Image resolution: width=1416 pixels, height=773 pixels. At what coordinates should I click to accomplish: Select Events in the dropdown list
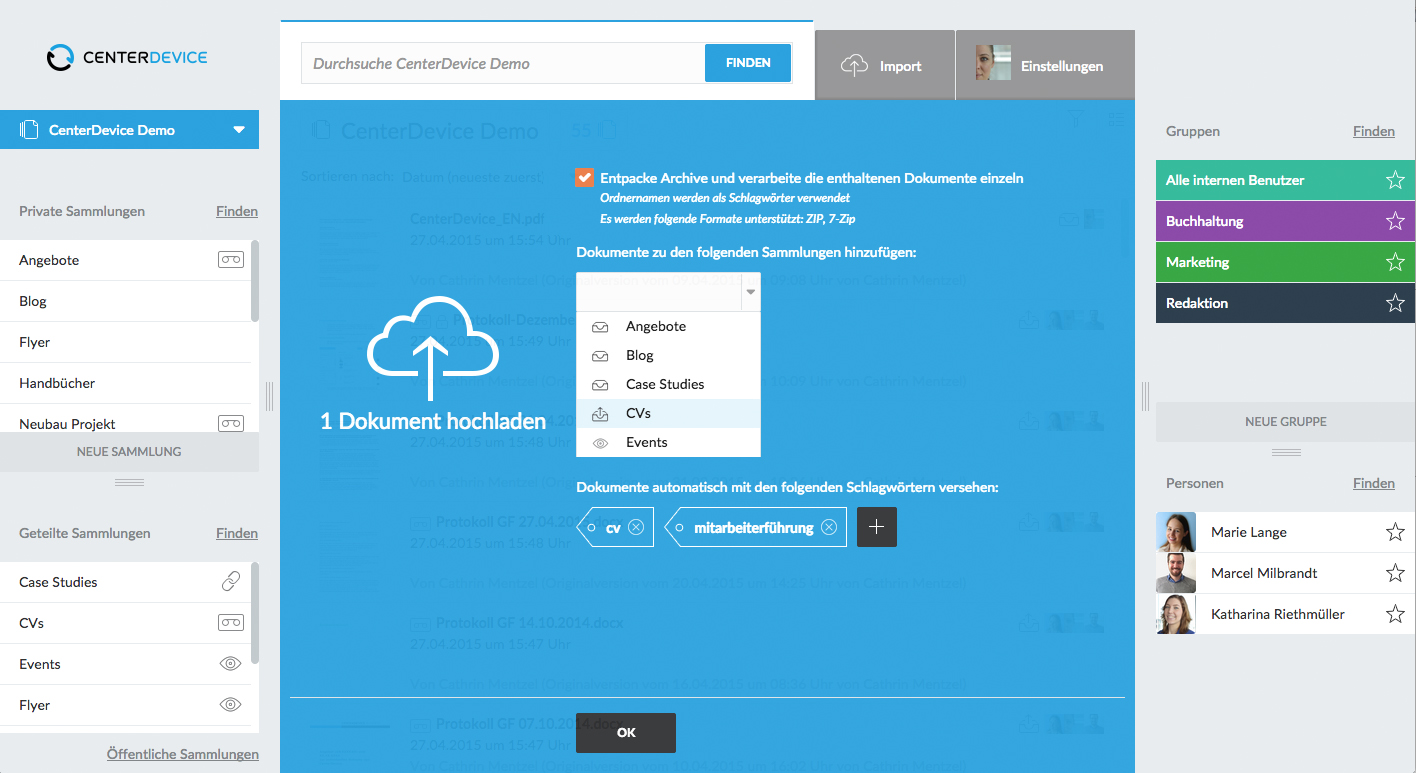pyautogui.click(x=668, y=443)
